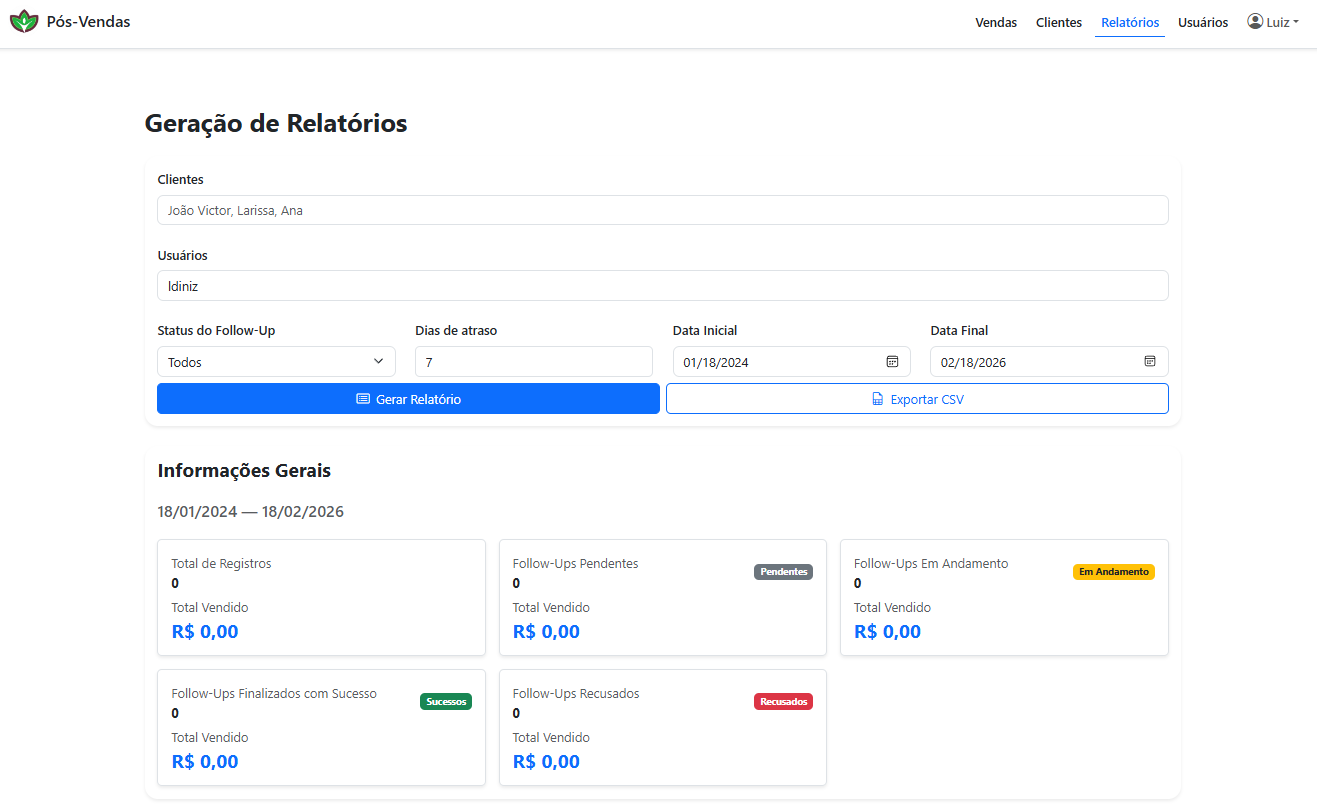
Task: Go to the Vendas page
Action: pos(996,22)
